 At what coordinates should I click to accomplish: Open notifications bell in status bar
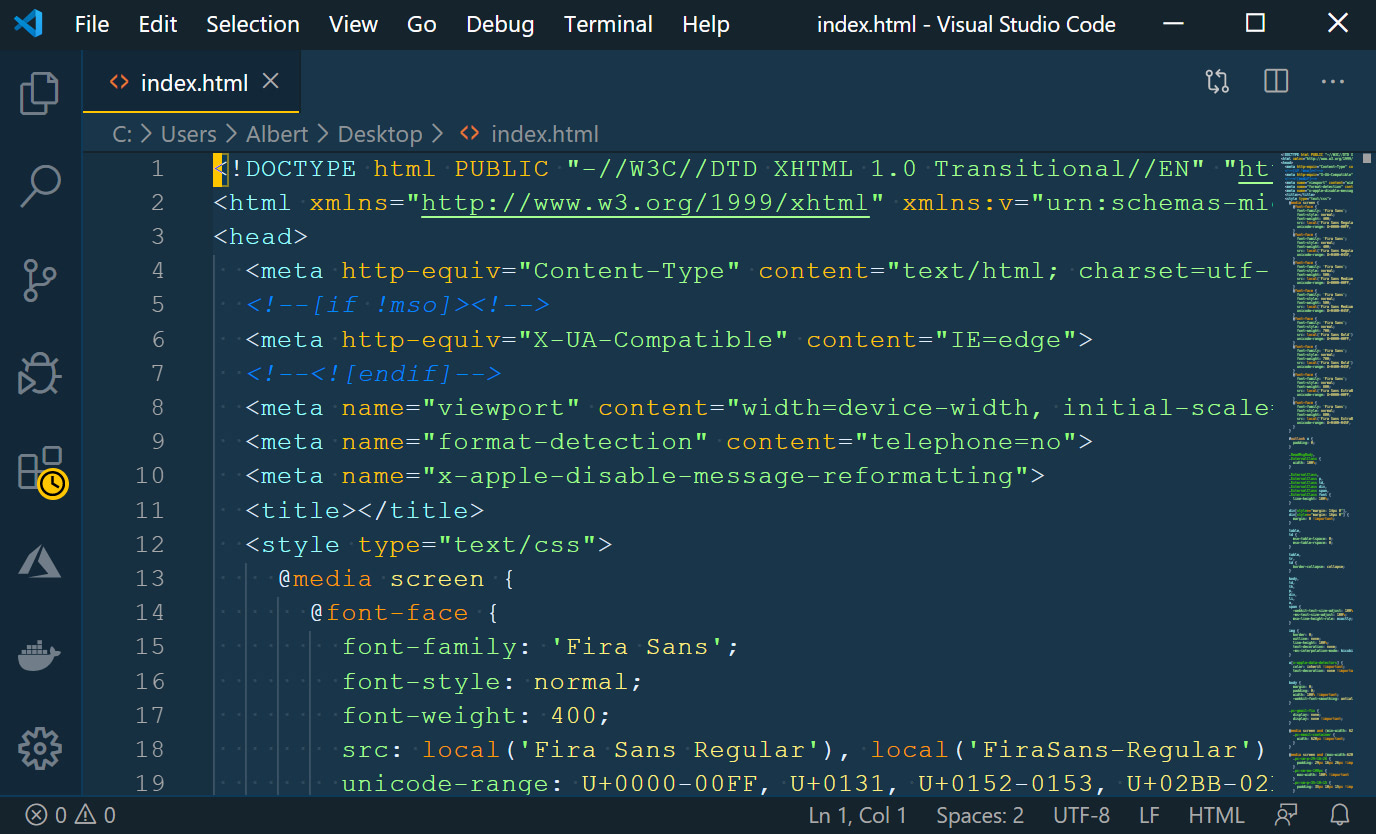point(1340,815)
